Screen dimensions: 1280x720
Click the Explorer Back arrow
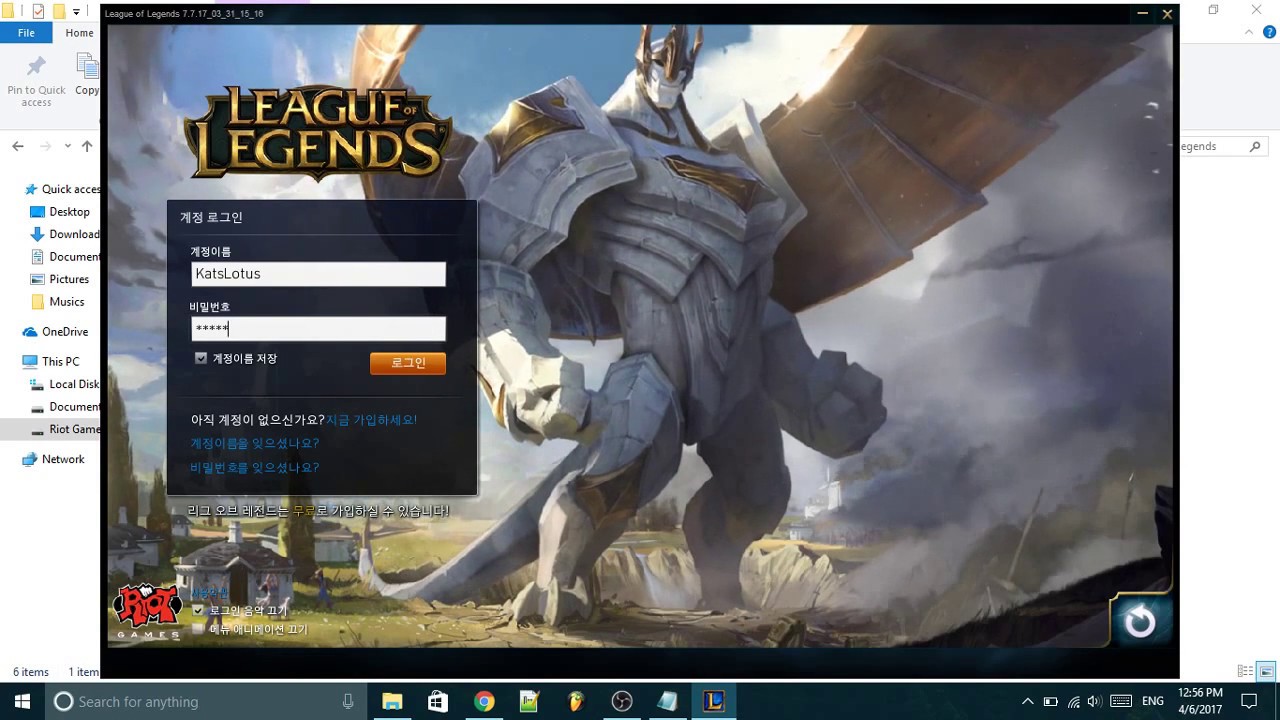point(18,146)
